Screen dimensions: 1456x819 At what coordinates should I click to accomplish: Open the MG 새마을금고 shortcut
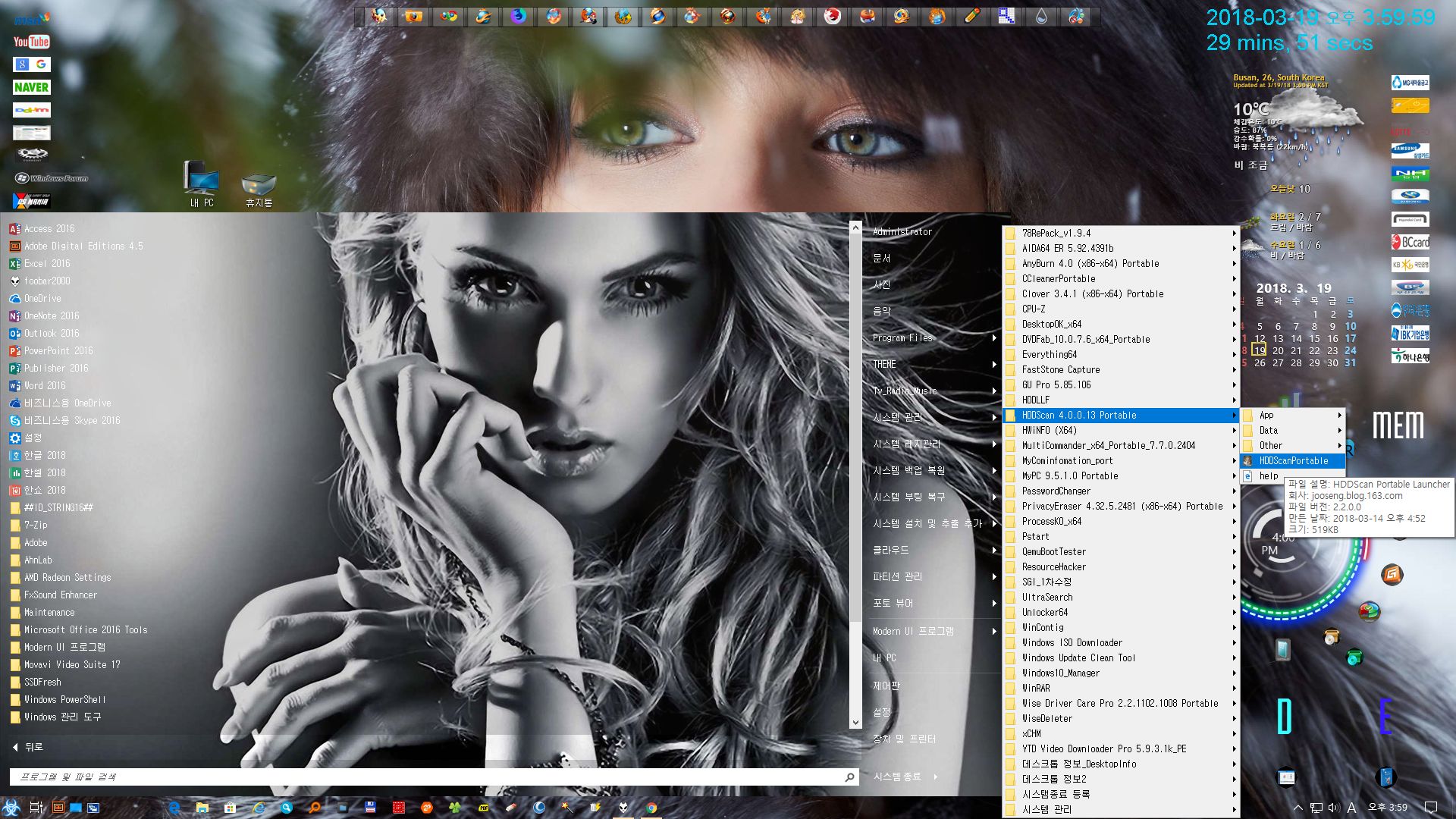[x=1410, y=83]
